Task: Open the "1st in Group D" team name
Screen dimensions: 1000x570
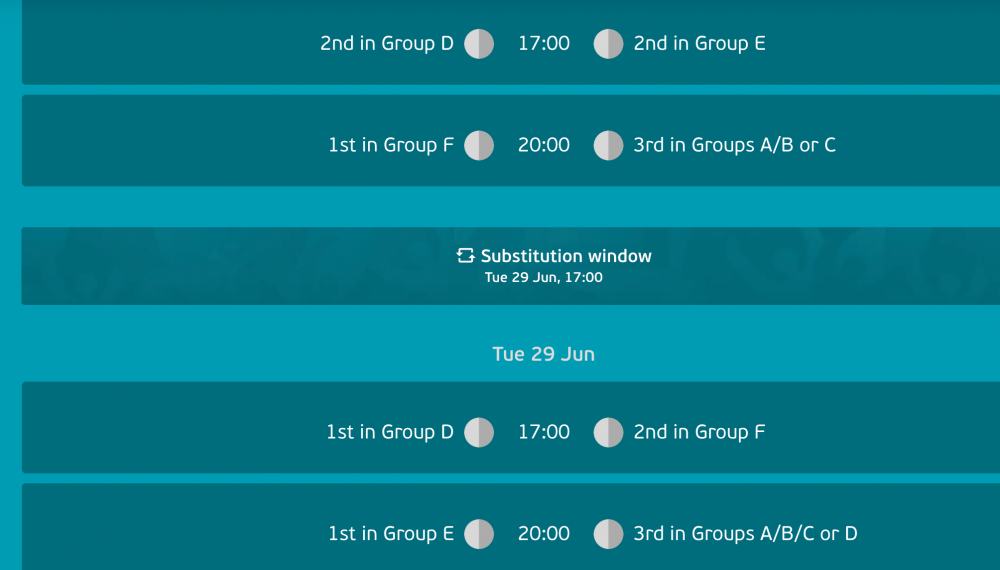Action: pyautogui.click(x=389, y=432)
